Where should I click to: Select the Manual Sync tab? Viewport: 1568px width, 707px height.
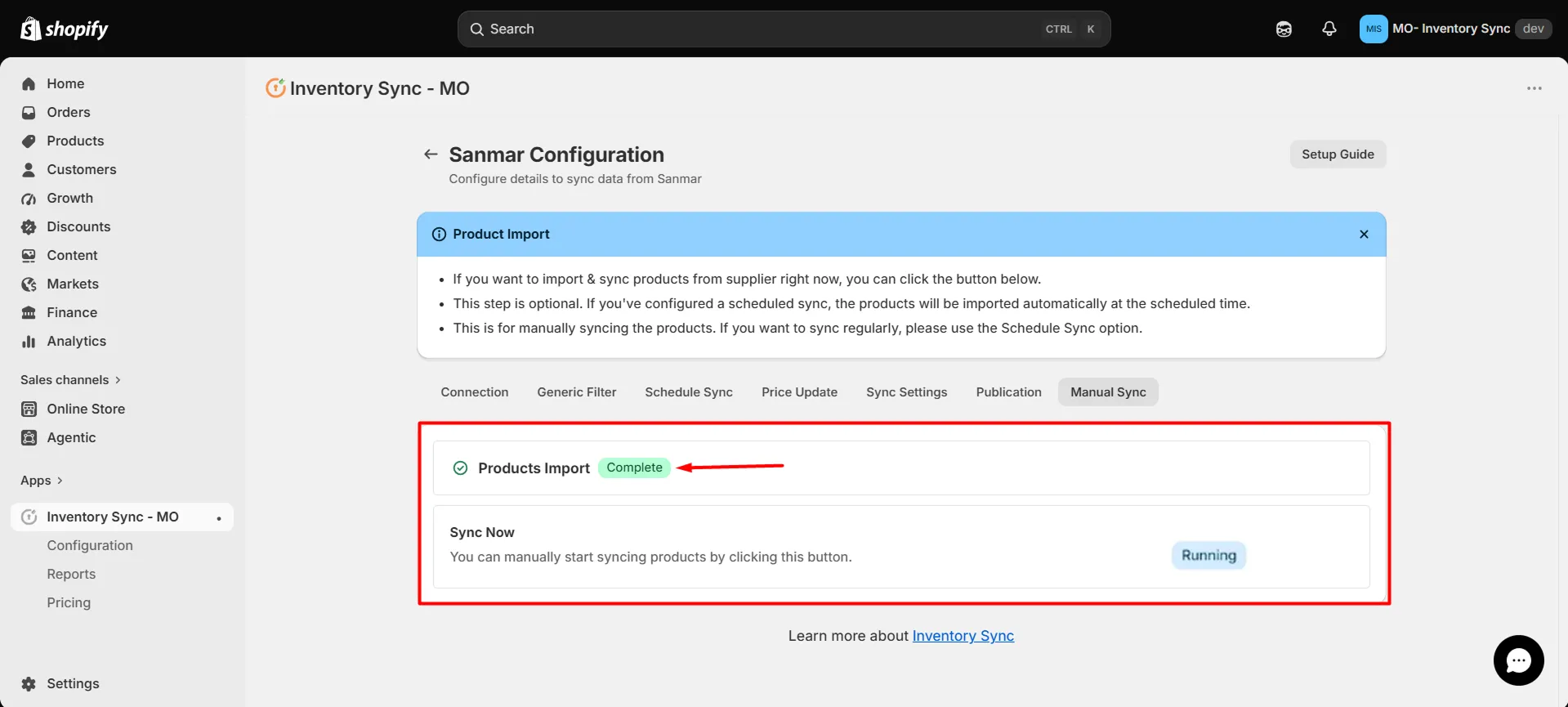[1108, 392]
